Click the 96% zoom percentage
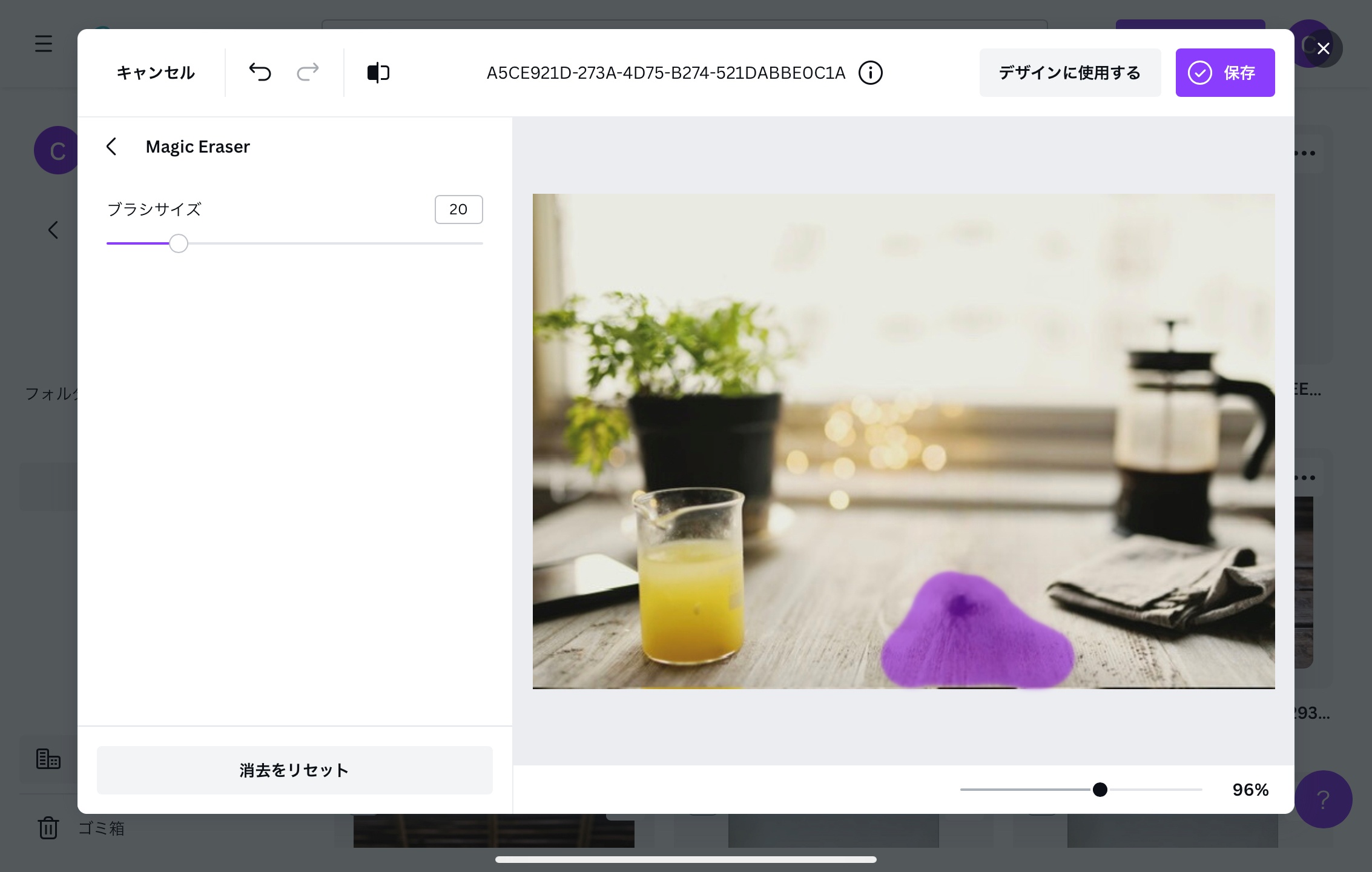The height and width of the screenshot is (872, 1372). [x=1250, y=790]
